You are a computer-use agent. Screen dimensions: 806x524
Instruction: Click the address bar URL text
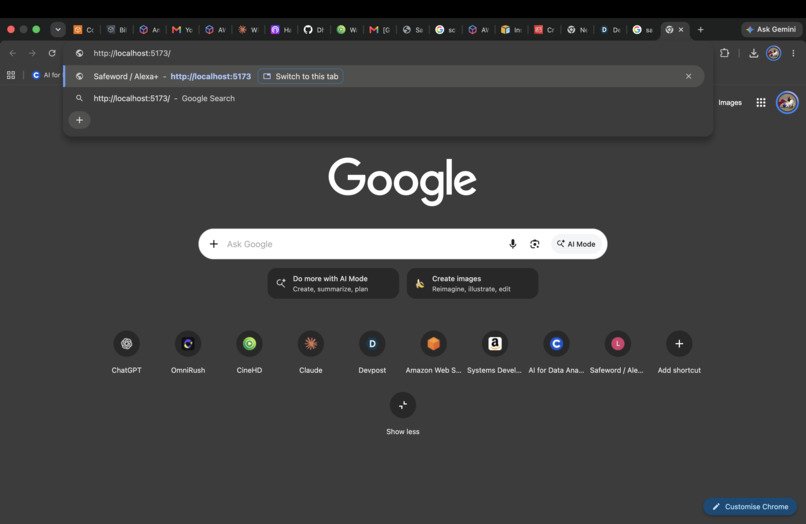click(x=132, y=53)
